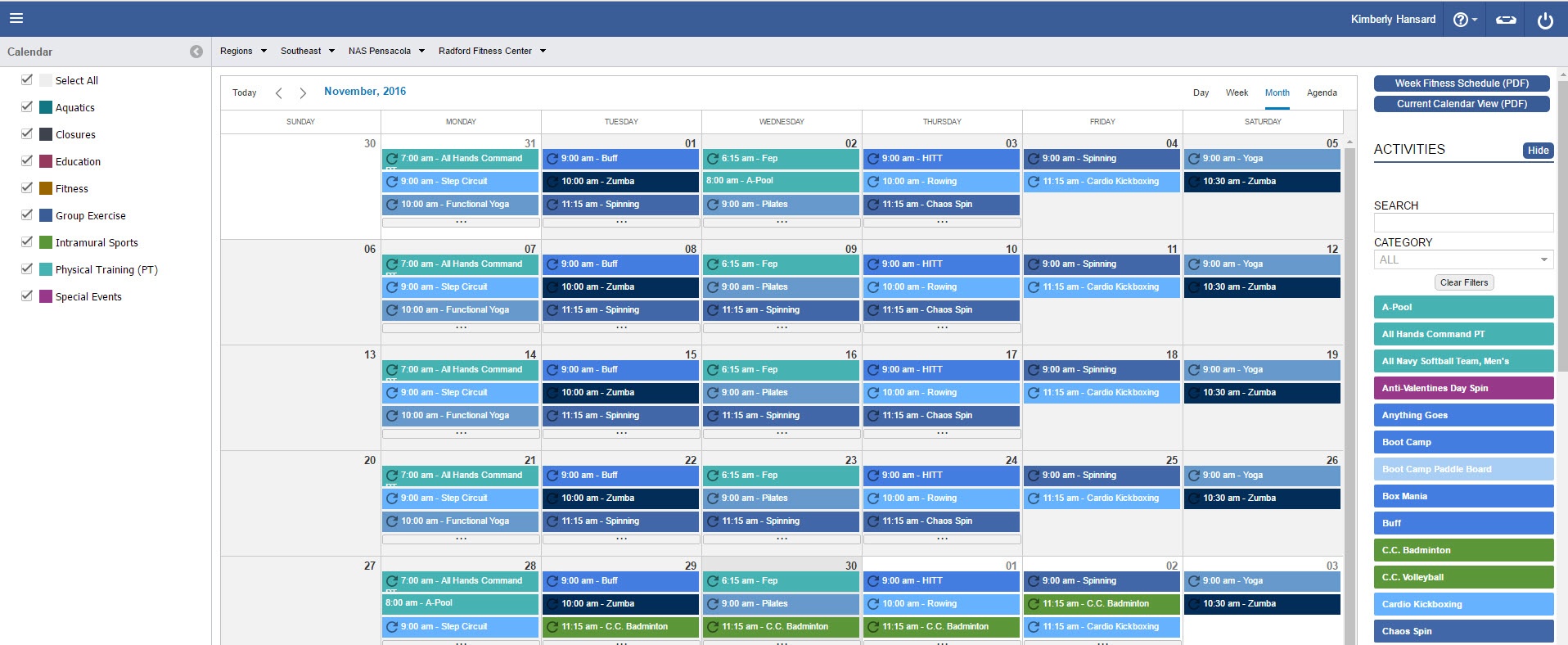1568x645 pixels.
Task: Open the hamburger menu
Action: tap(16, 18)
